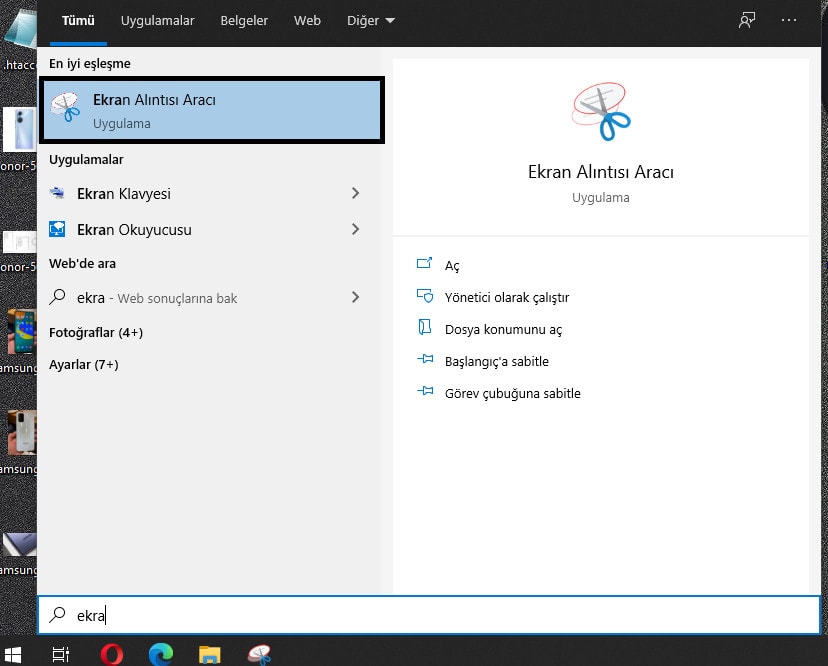Switch to the Belgeler tab
This screenshot has height=666, width=828.
click(x=244, y=20)
